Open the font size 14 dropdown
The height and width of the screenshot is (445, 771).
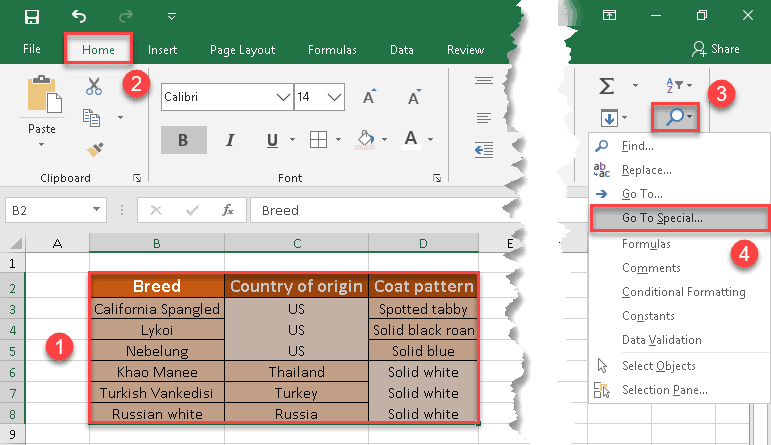click(335, 97)
